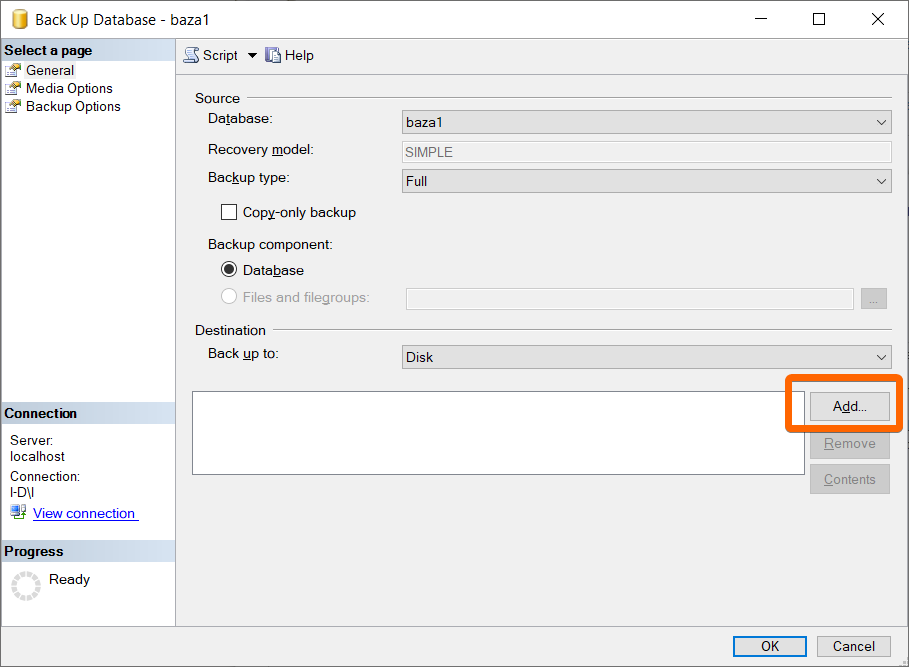Switch to Media Options page
909x667 pixels.
pyautogui.click(x=69, y=88)
